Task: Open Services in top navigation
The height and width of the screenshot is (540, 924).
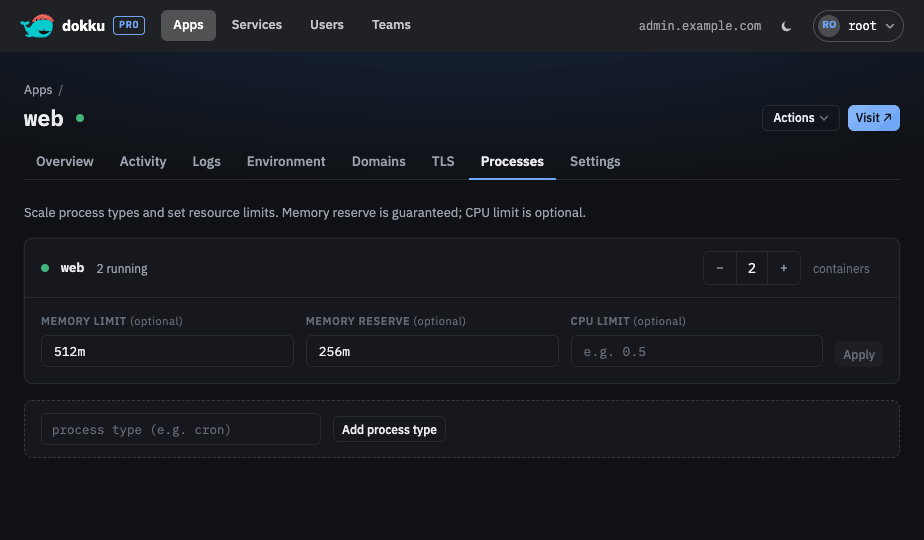Action: tap(257, 25)
